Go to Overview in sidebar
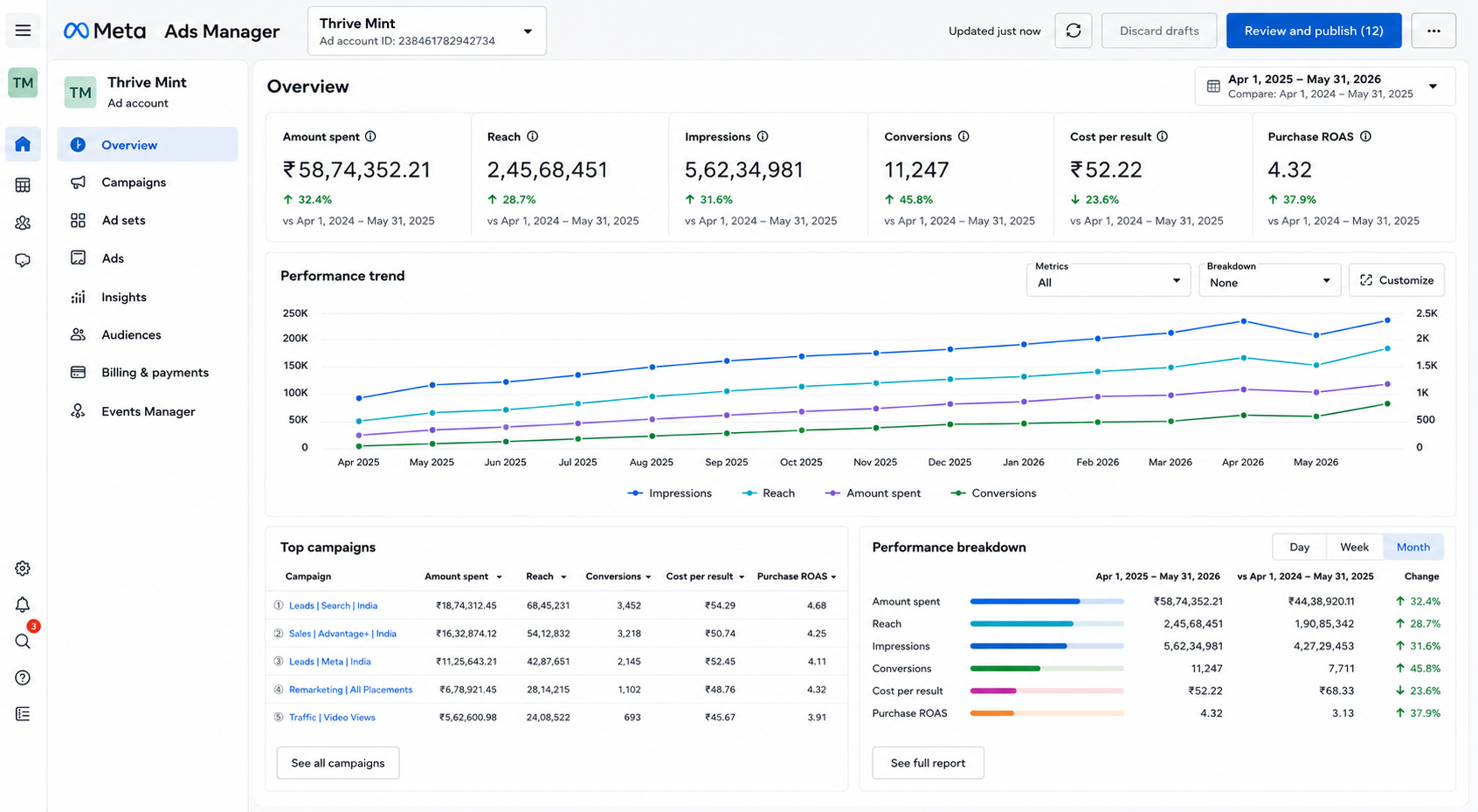 148,144
